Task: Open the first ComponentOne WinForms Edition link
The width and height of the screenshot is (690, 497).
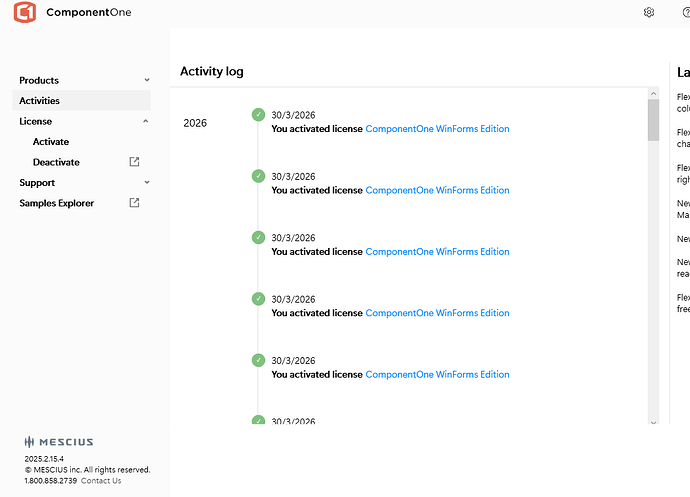Action: pyautogui.click(x=437, y=129)
